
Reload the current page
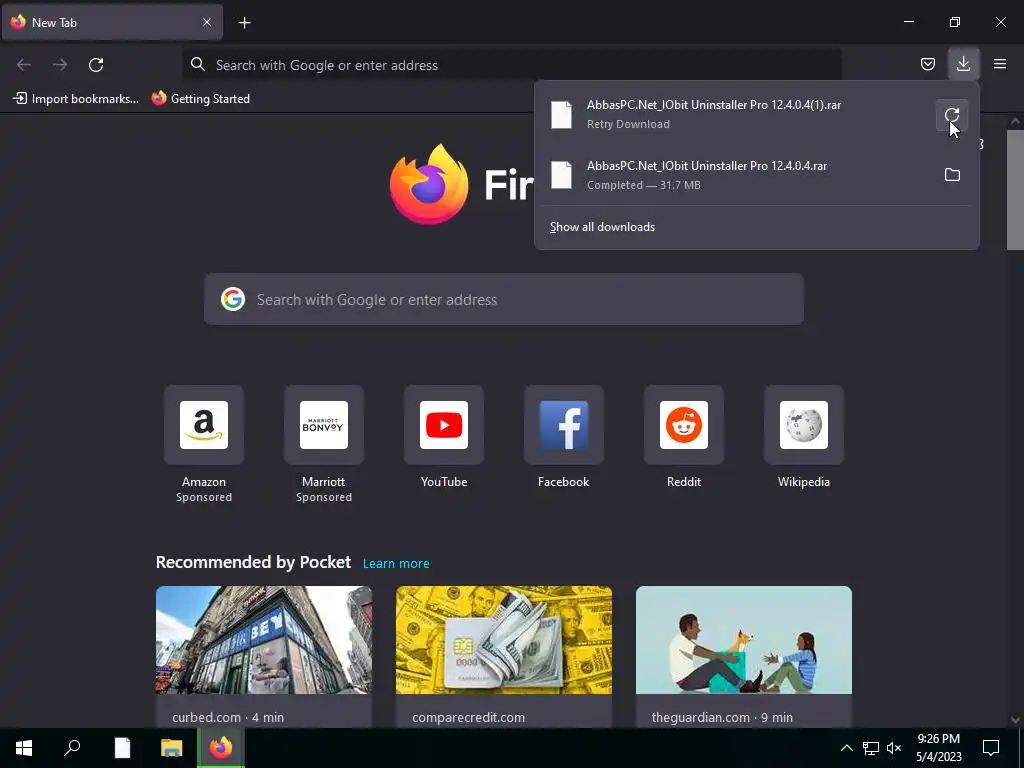click(96, 65)
